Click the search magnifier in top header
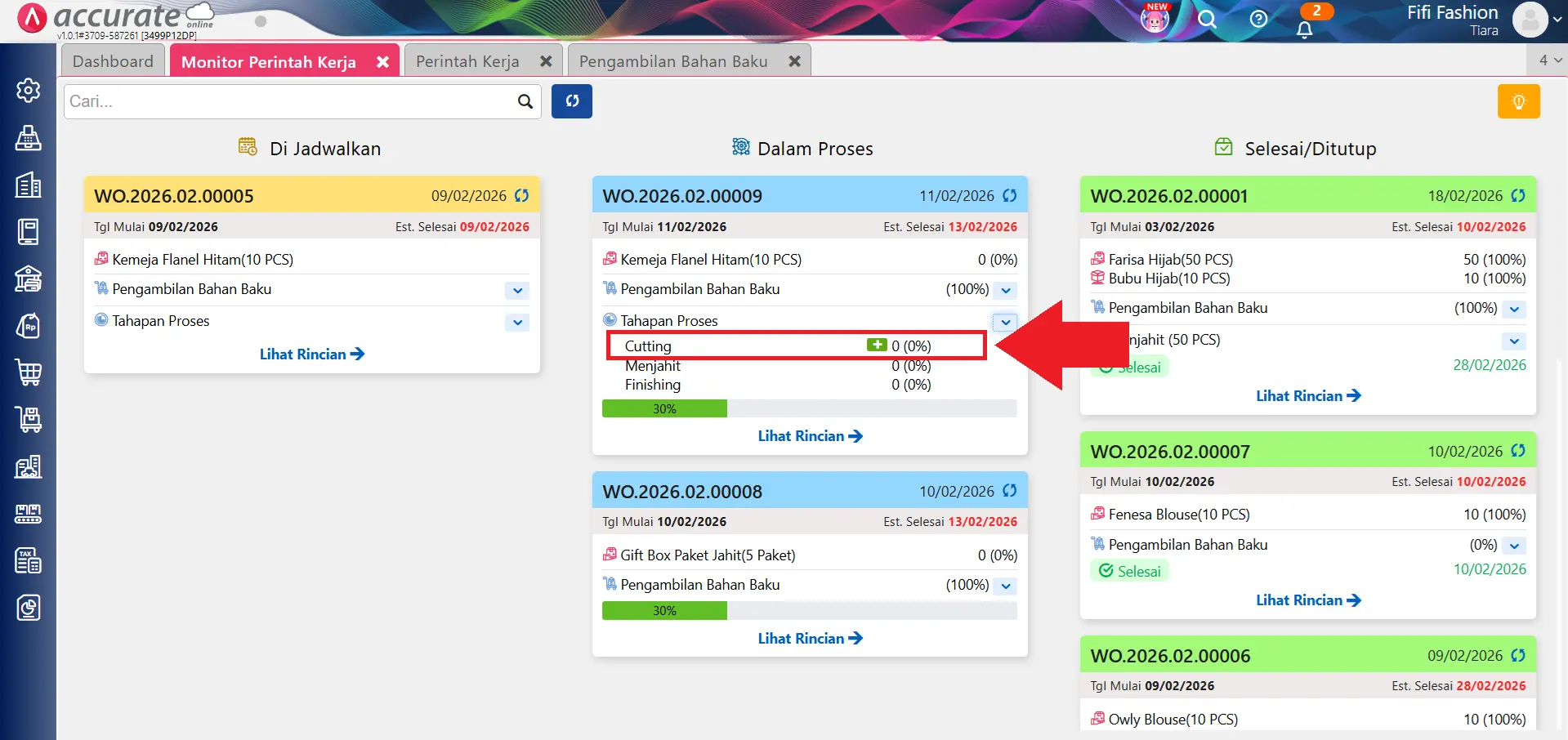Viewport: 1568px width, 740px height. pyautogui.click(x=1207, y=19)
